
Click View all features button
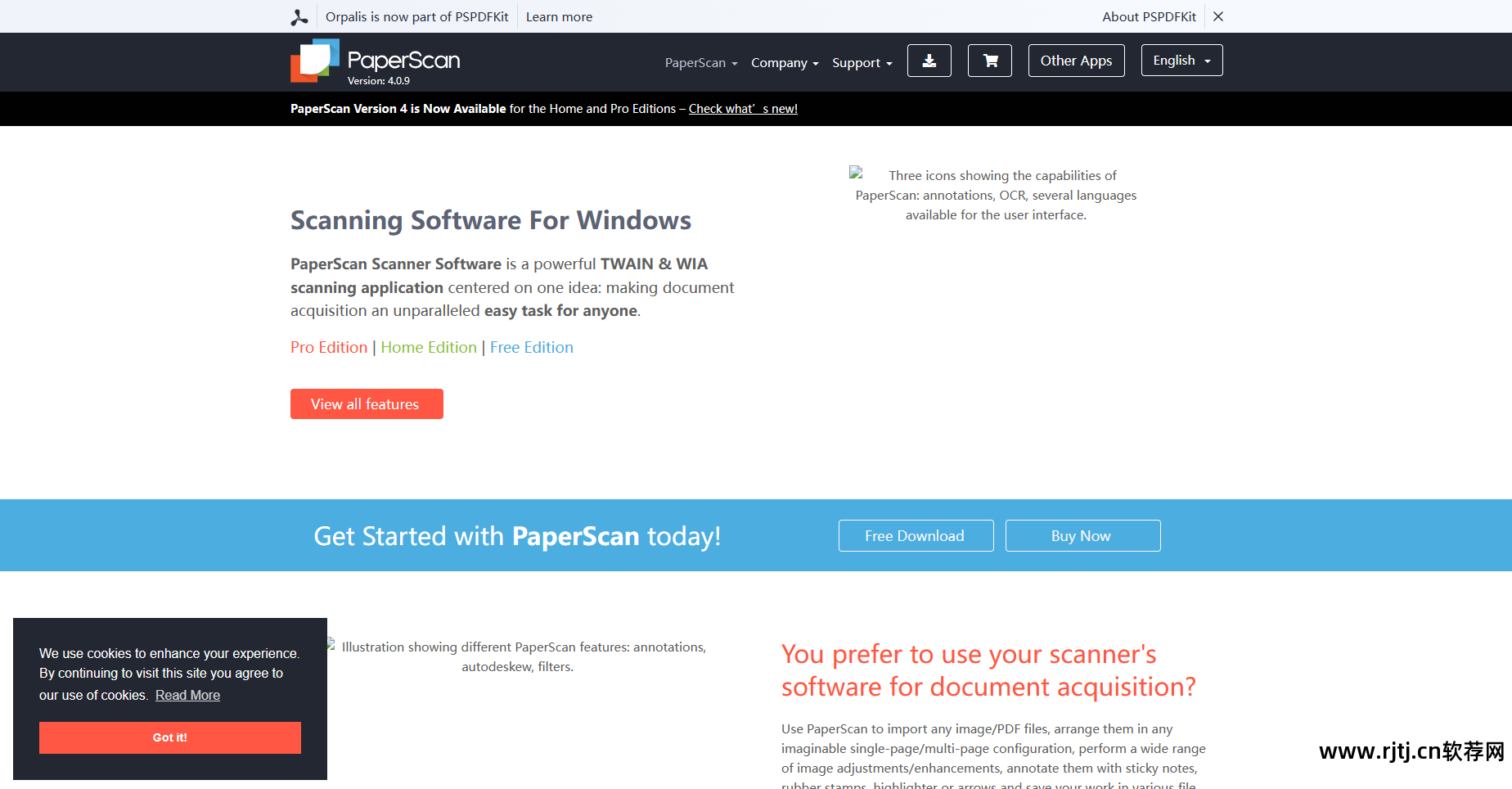tap(367, 404)
